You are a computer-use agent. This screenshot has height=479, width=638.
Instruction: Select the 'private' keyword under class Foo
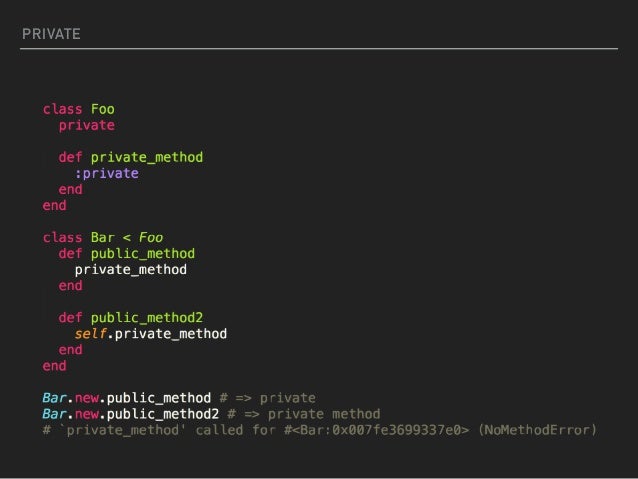[x=87, y=126]
